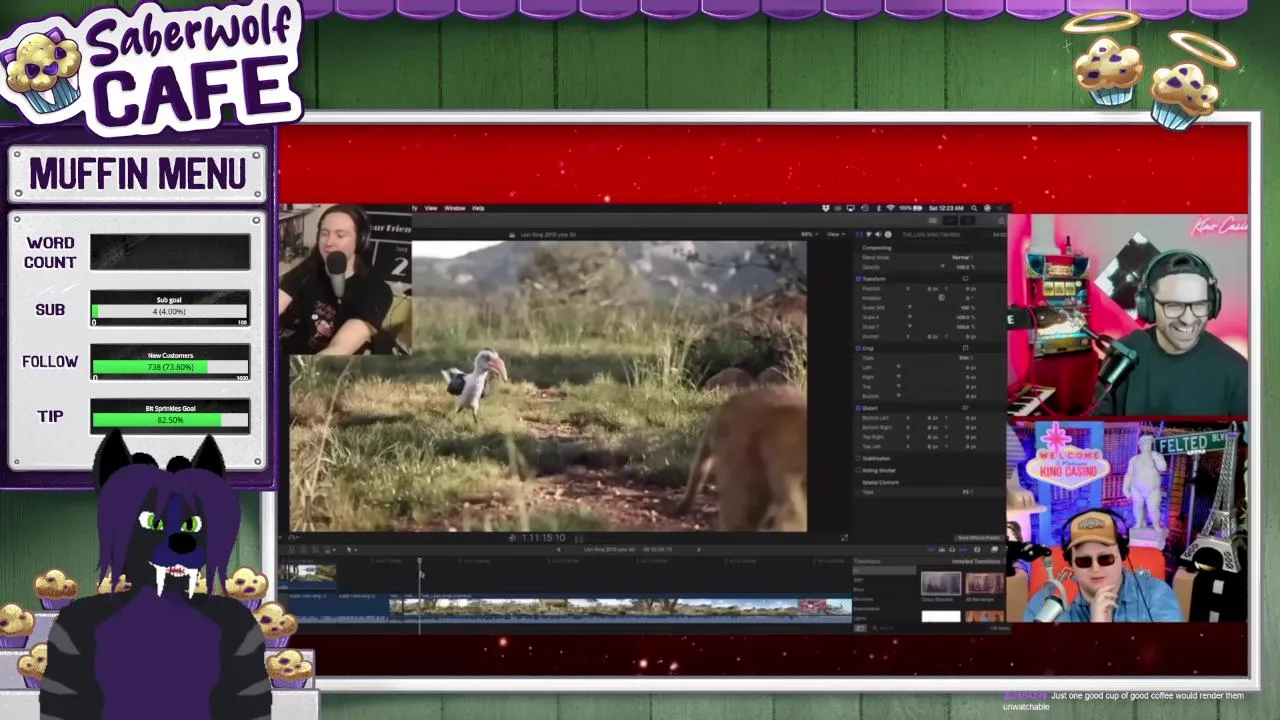Toggle the headphones solo button in timeline
1280x720 pixels.
(952, 549)
